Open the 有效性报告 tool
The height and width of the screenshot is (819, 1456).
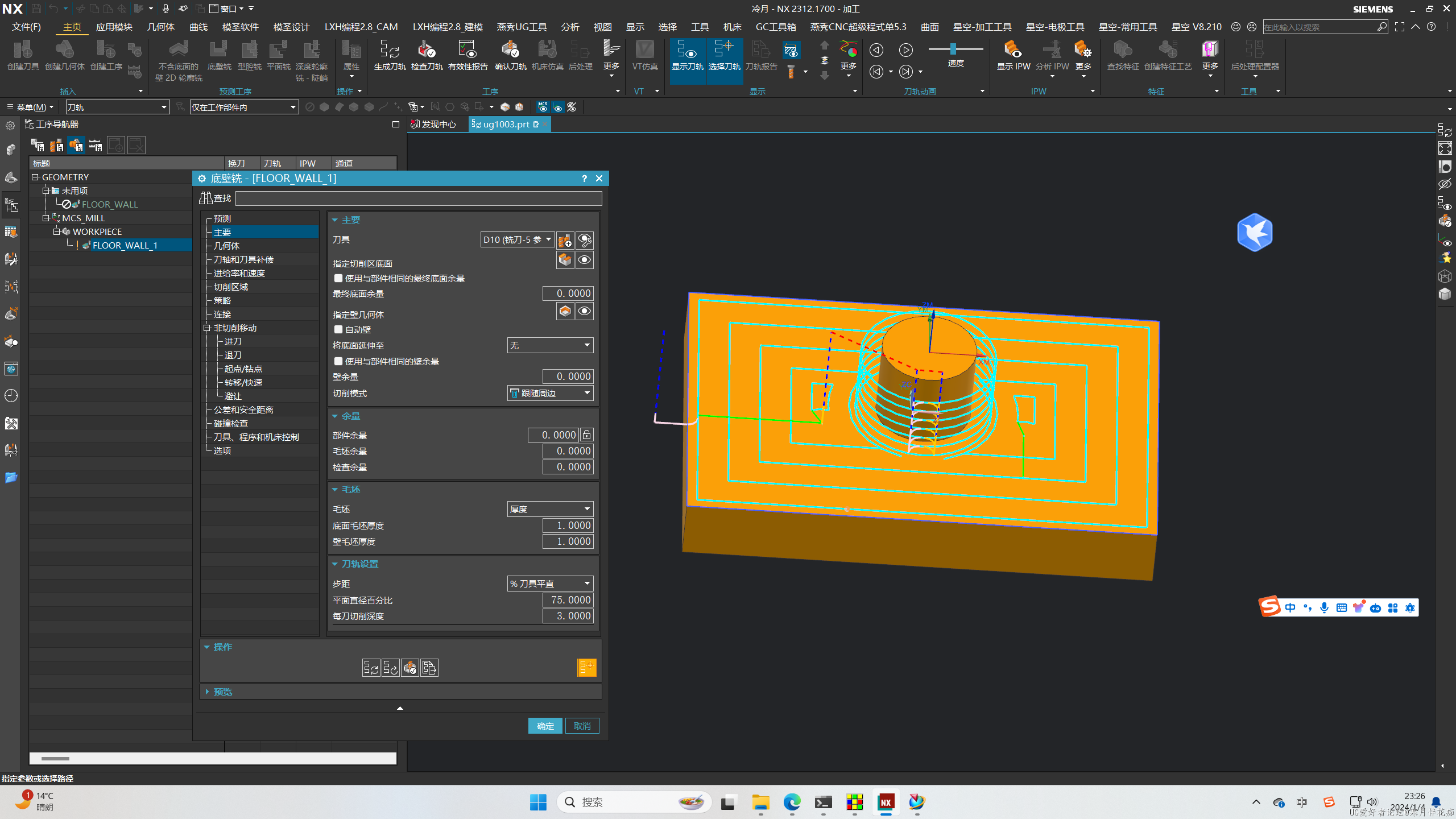(468, 56)
